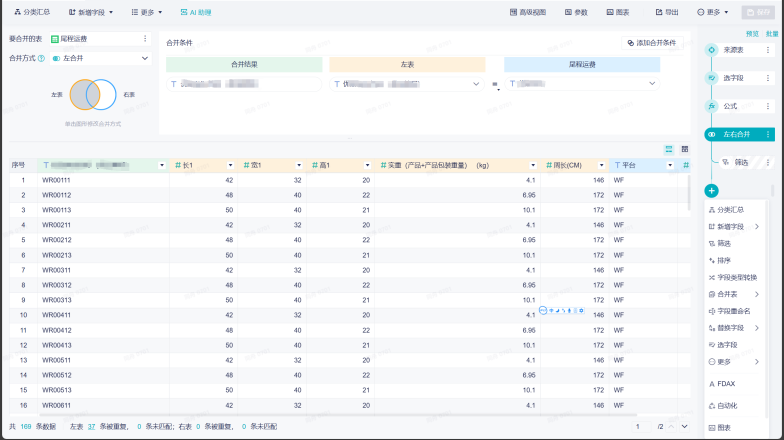Image resolution: width=784 pixels, height=440 pixels.
Task: Choose 排序 in the step menu
Action: pos(726,260)
